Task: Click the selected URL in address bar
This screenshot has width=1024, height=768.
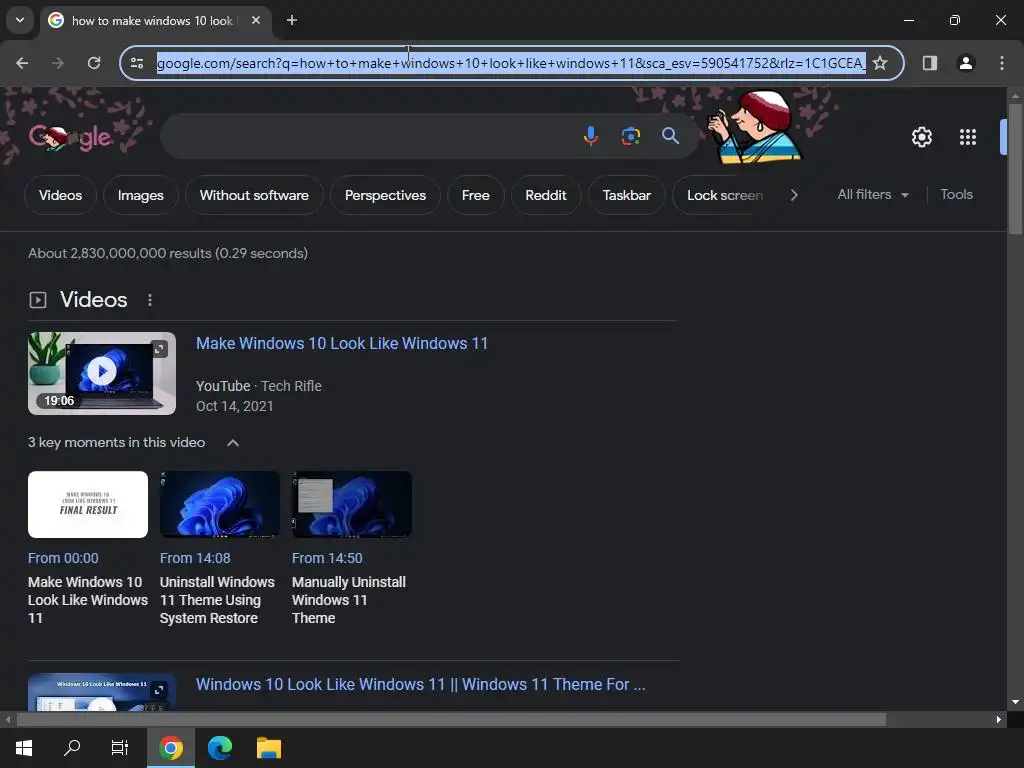Action: (x=511, y=63)
